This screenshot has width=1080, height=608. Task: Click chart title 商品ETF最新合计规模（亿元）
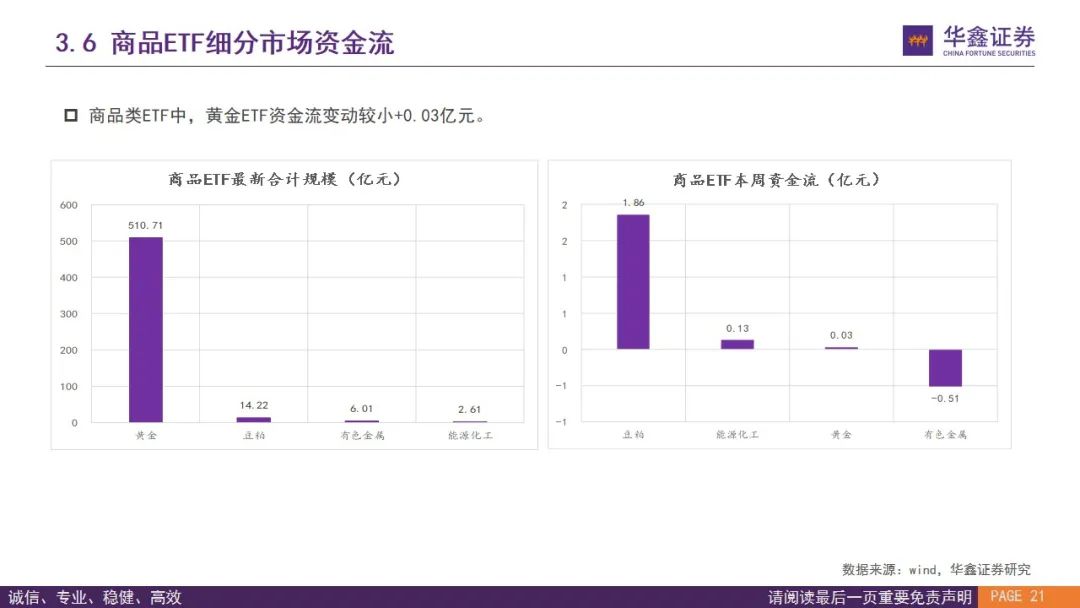[x=284, y=180]
